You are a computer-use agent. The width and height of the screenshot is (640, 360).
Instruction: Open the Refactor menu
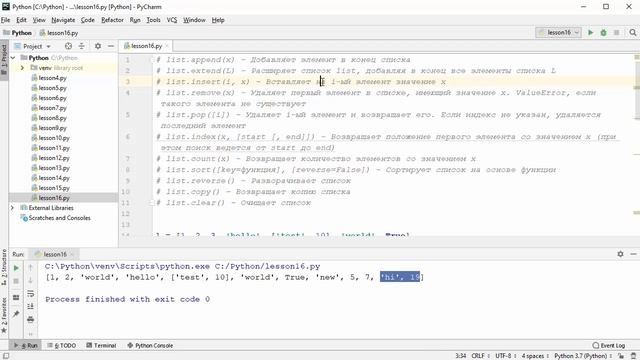coord(112,20)
